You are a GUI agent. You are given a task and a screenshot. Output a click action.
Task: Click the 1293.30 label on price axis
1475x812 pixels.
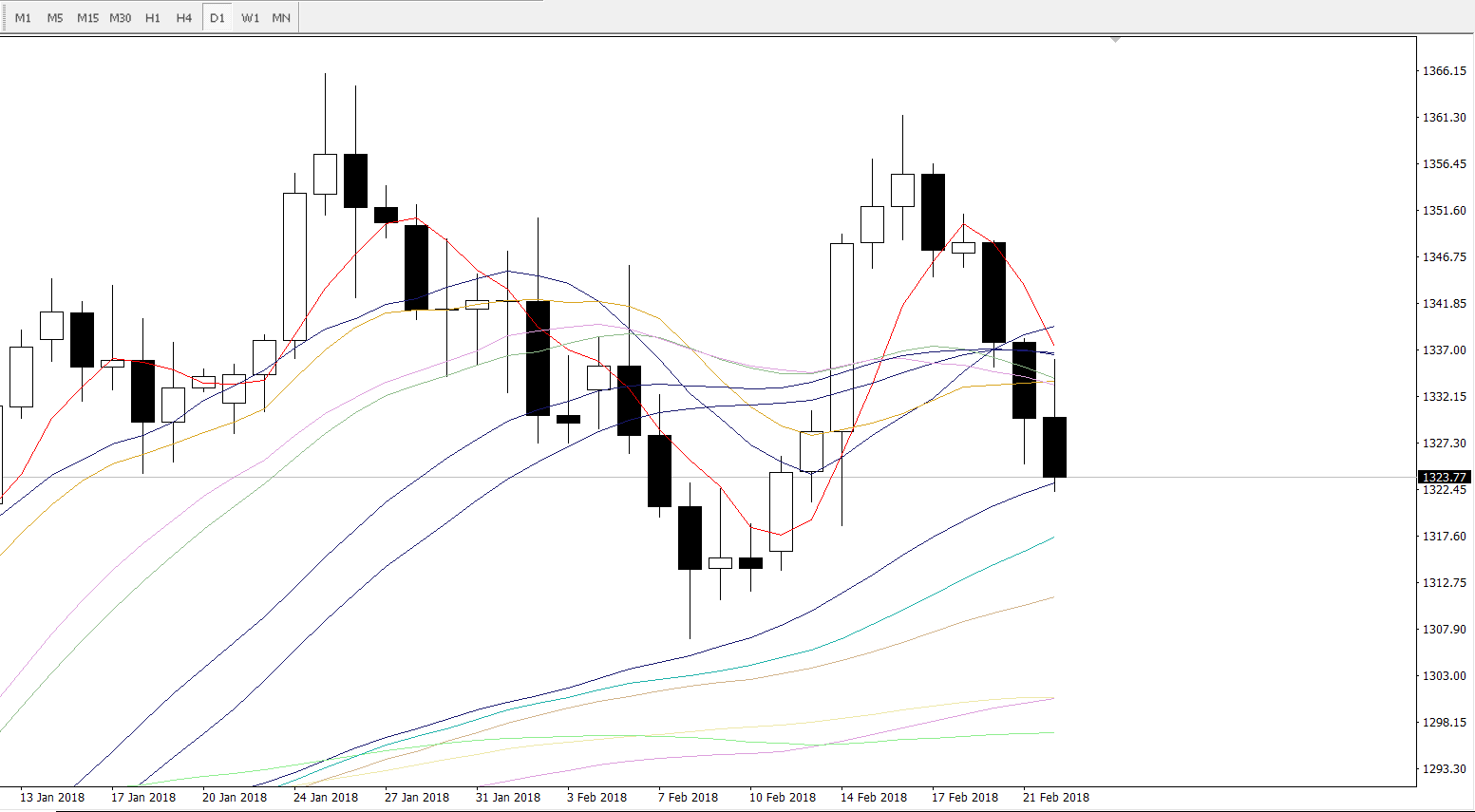(1444, 769)
